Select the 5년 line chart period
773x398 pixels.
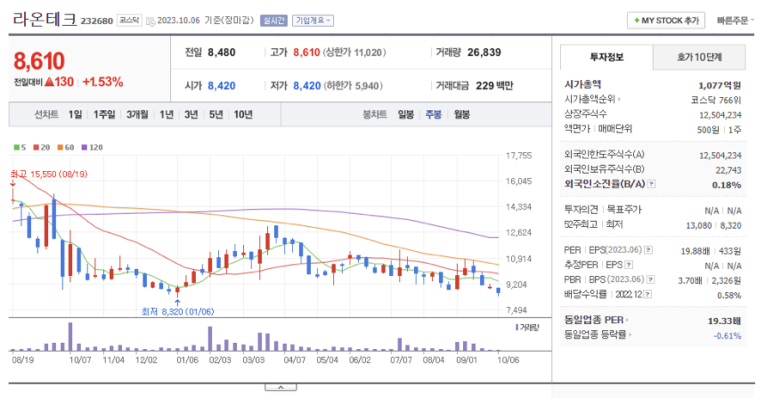pos(216,114)
